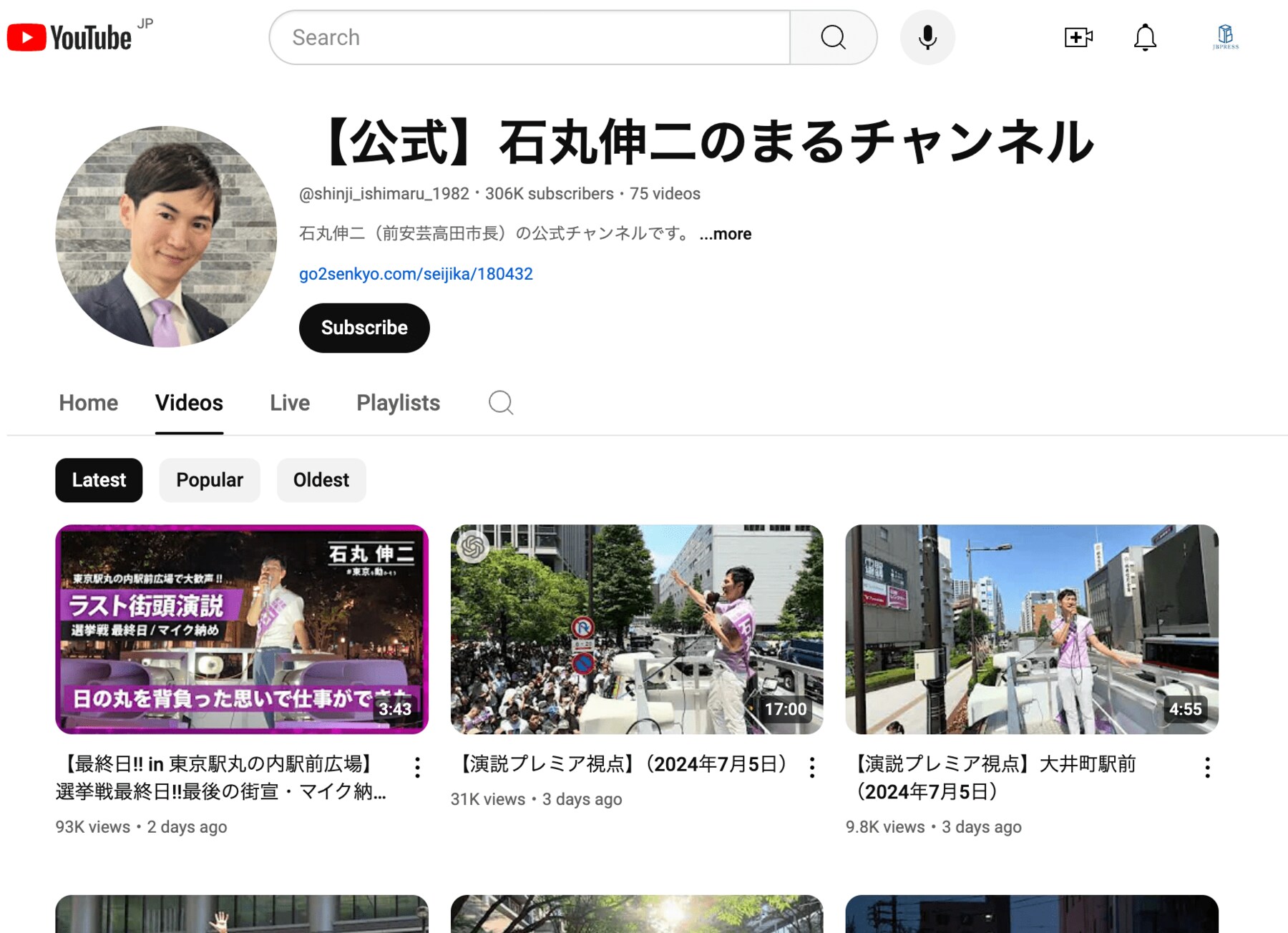Switch to the Playlists tab
This screenshot has height=933, width=1288.
tap(398, 403)
